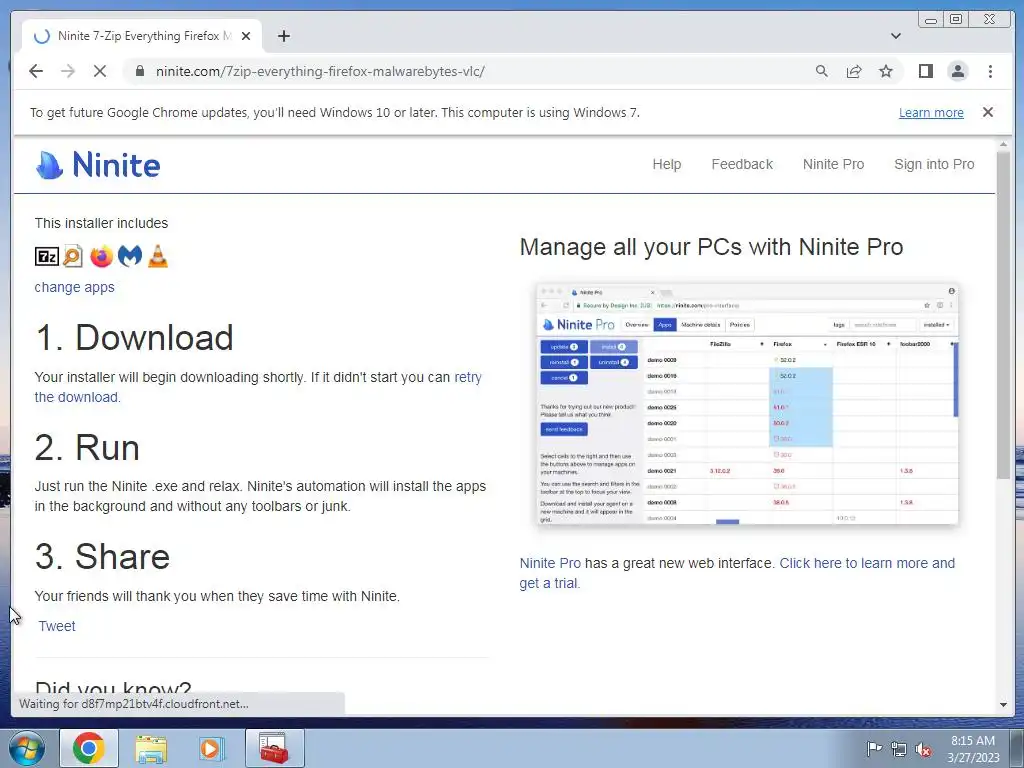This screenshot has height=768, width=1024.
Task: Click the muted volume tray icon
Action: point(923,749)
